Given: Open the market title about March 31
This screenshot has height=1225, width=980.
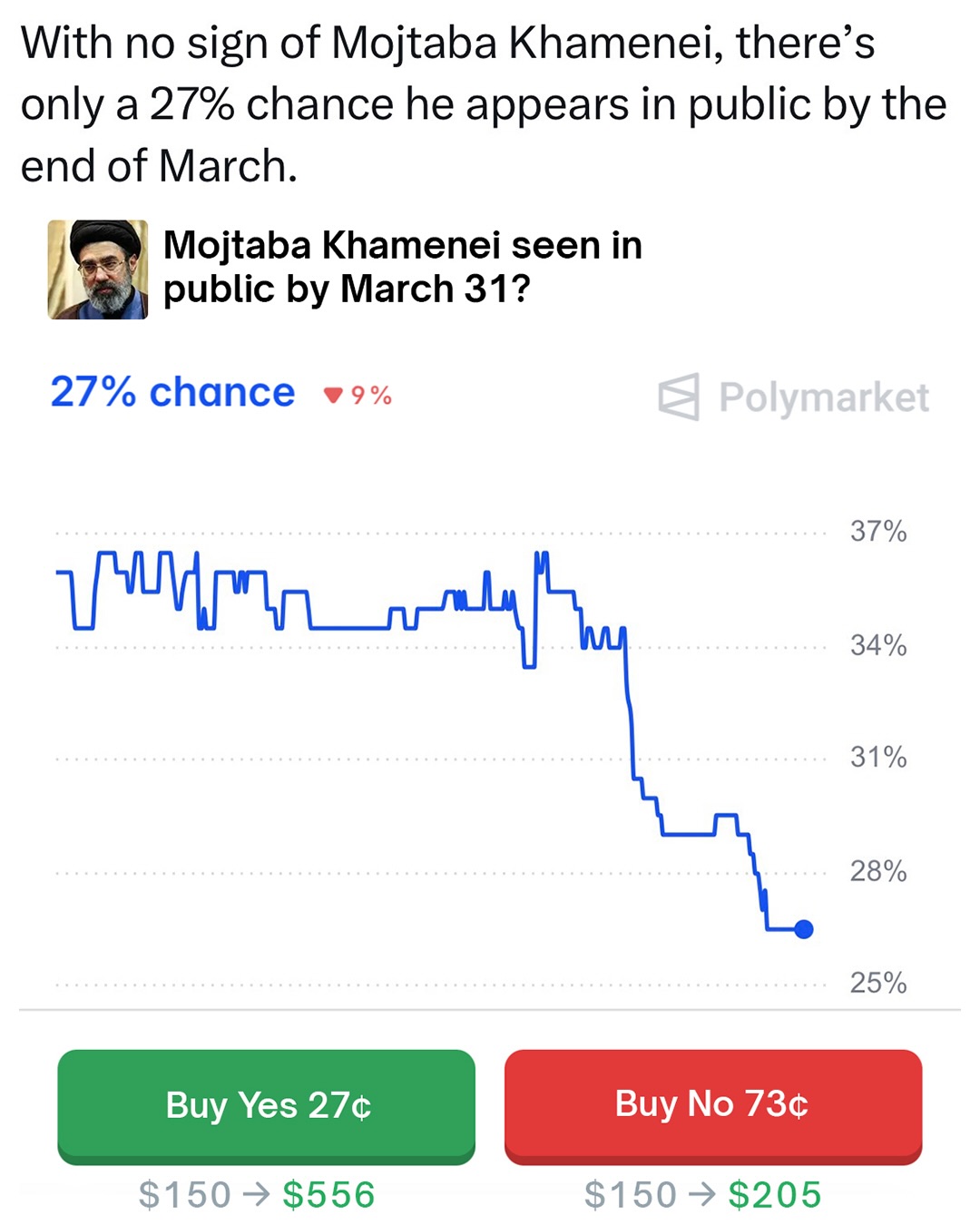Looking at the screenshot, I should coord(402,267).
